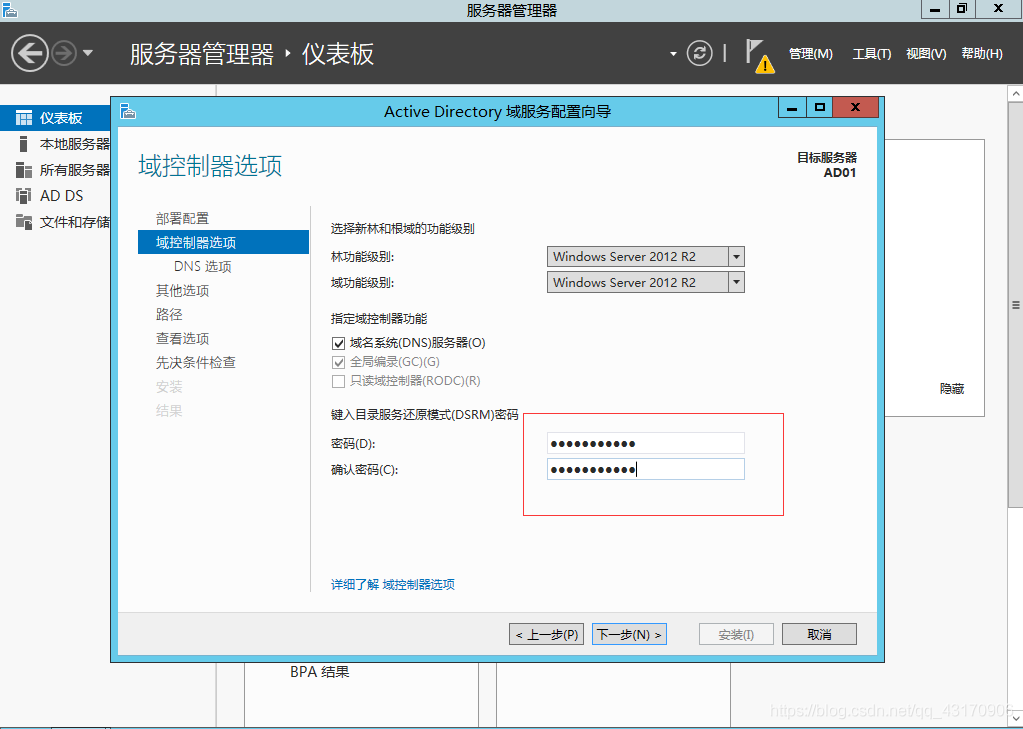This screenshot has height=729, width=1023.
Task: Click the refresh icon in header
Action: coord(700,53)
